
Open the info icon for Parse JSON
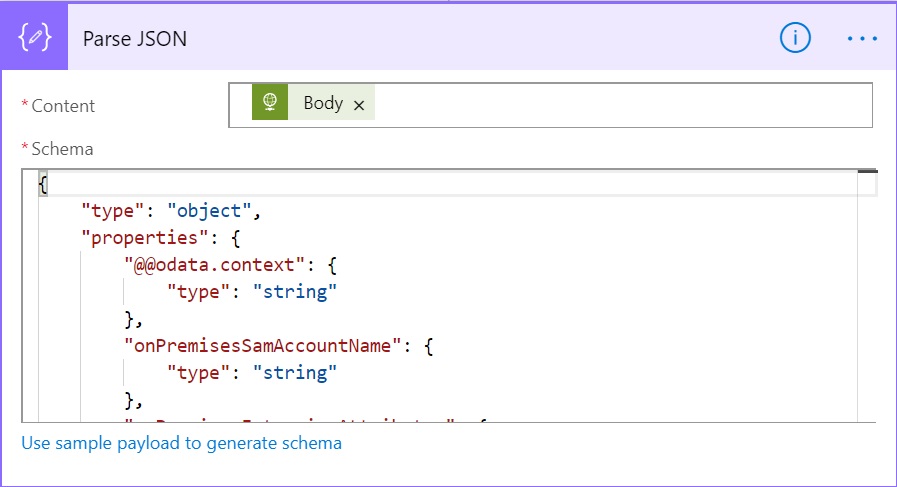795,38
